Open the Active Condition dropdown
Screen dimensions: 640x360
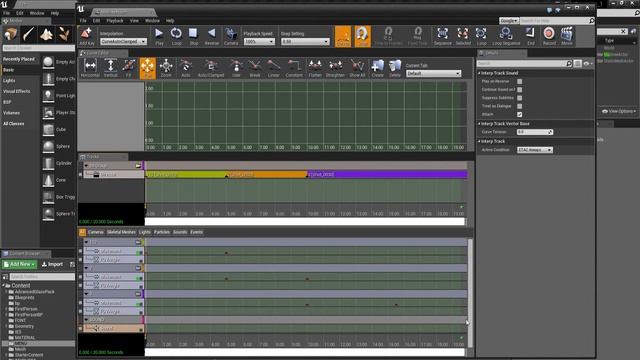coord(535,150)
